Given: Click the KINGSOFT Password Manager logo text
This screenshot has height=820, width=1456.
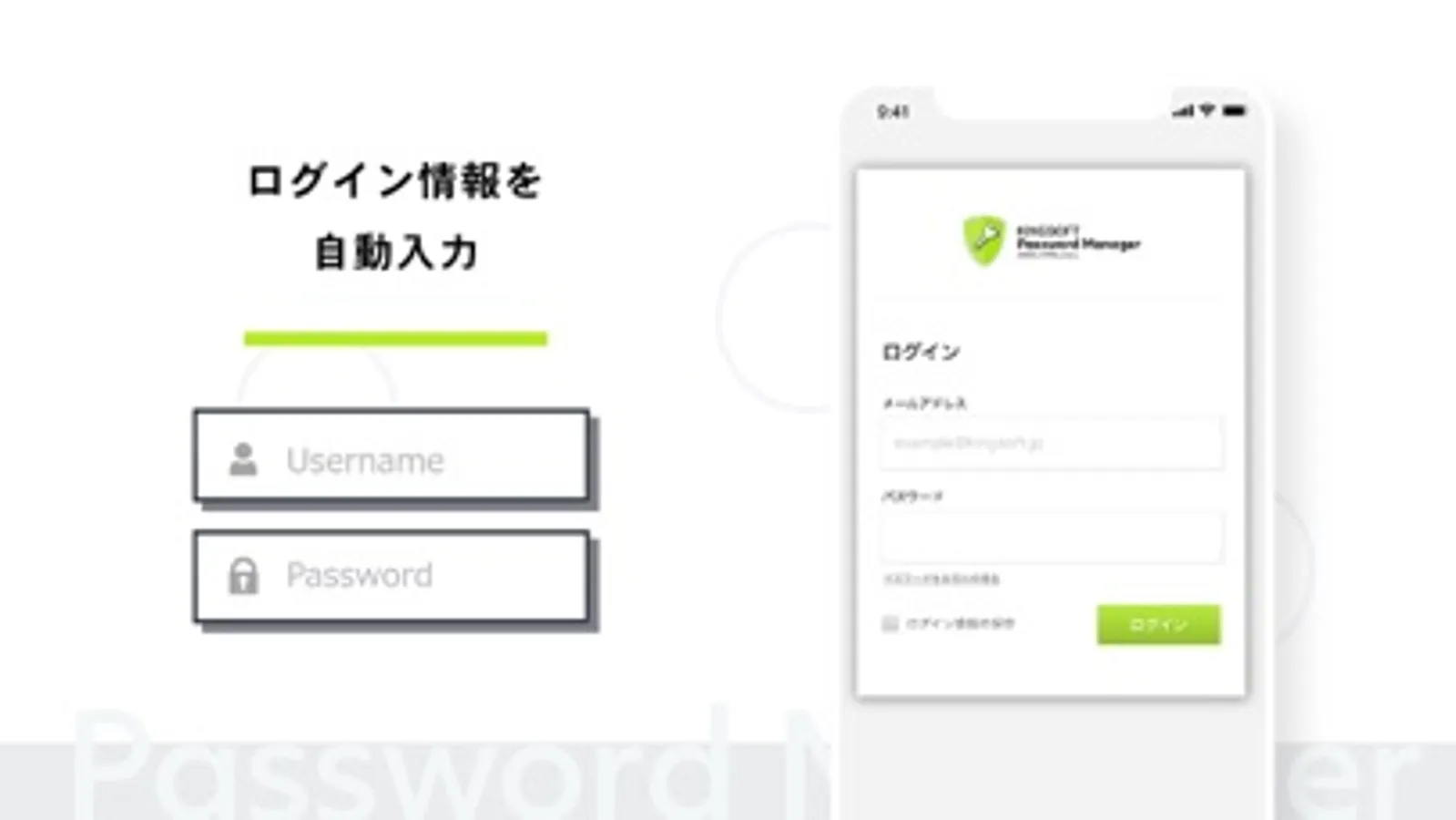Looking at the screenshot, I should coord(1078,241).
